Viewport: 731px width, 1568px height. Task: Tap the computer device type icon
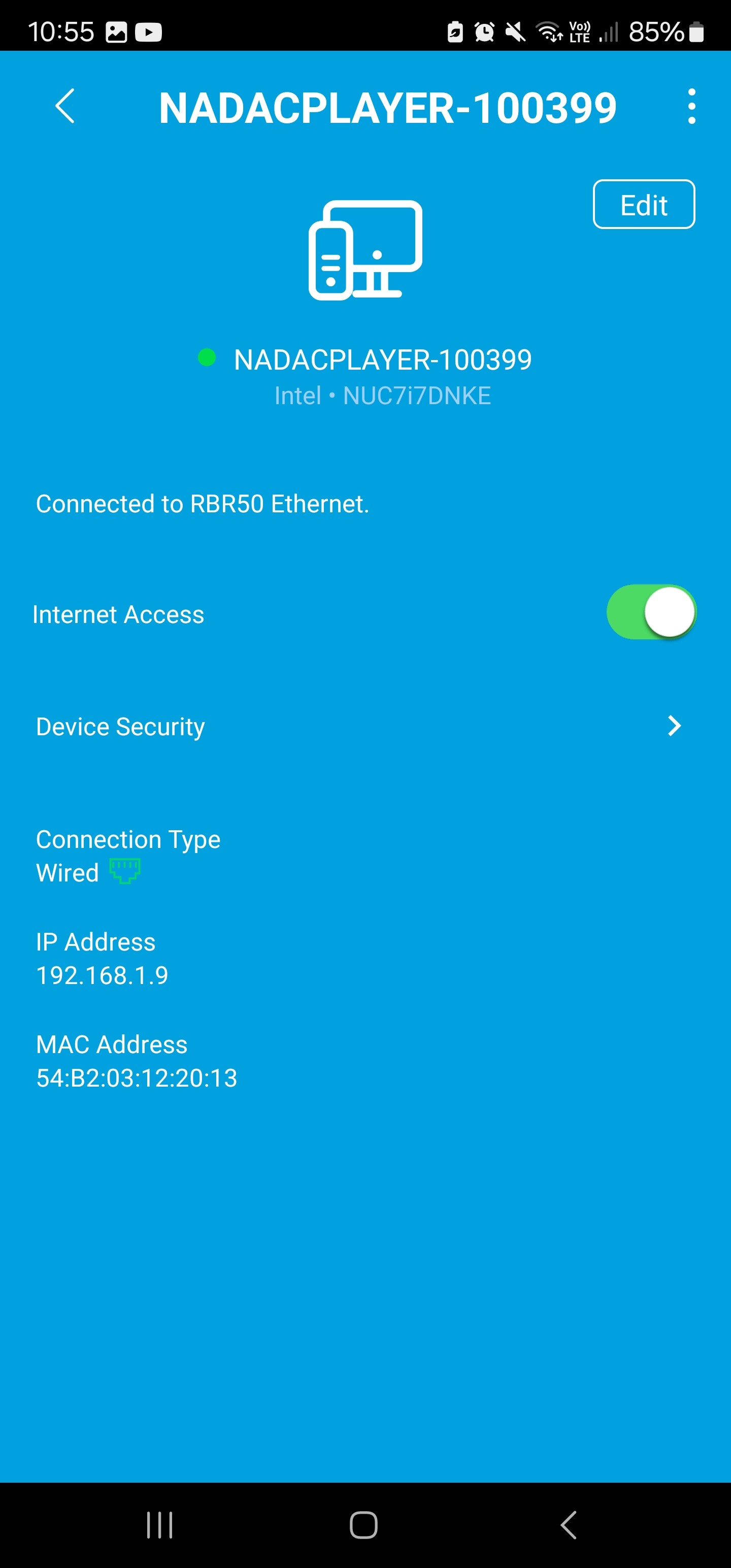coord(365,249)
